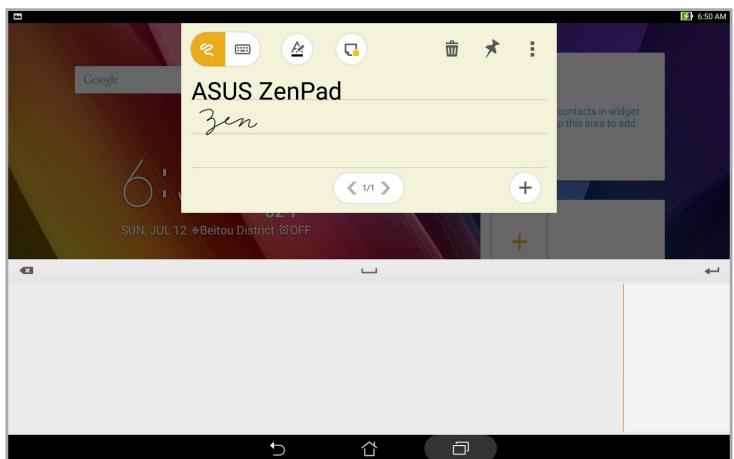Image resolution: width=734 pixels, height=459 pixels.
Task: Open the recent apps button
Action: point(461,449)
